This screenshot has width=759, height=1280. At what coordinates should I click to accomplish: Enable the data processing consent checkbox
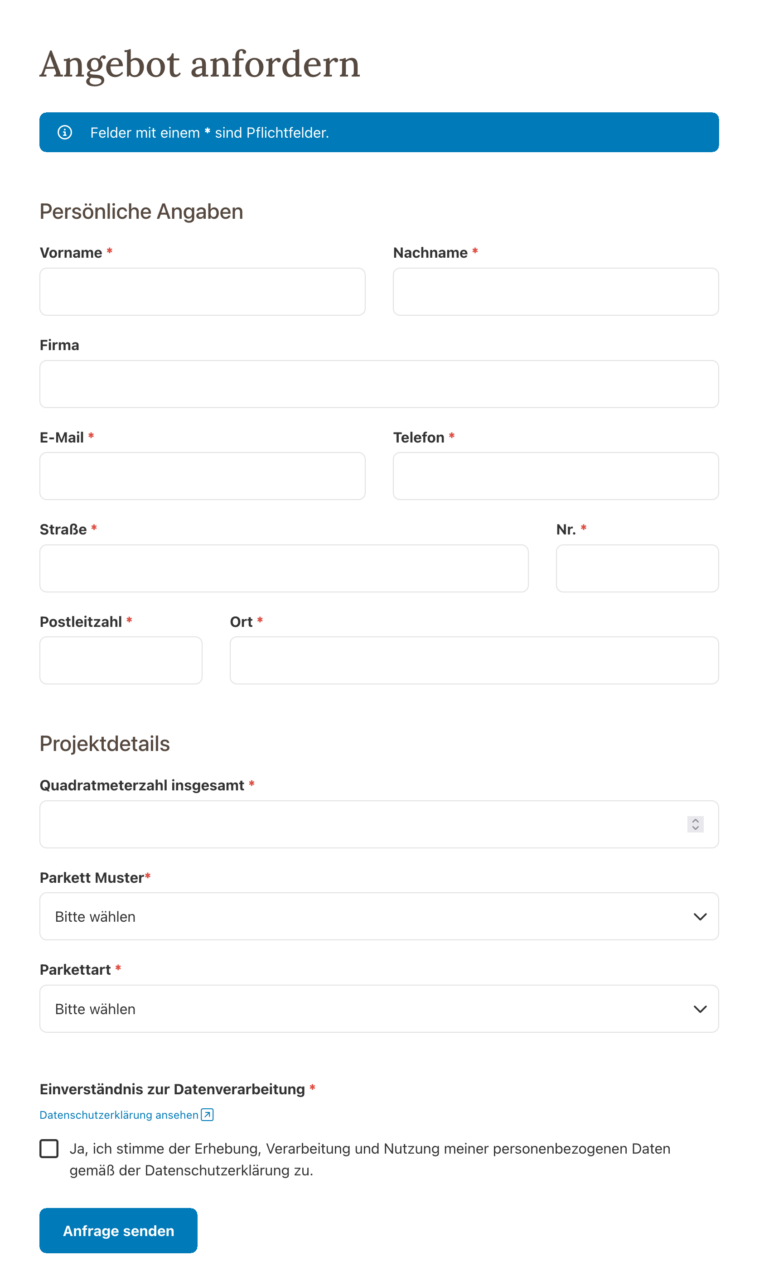49,1148
